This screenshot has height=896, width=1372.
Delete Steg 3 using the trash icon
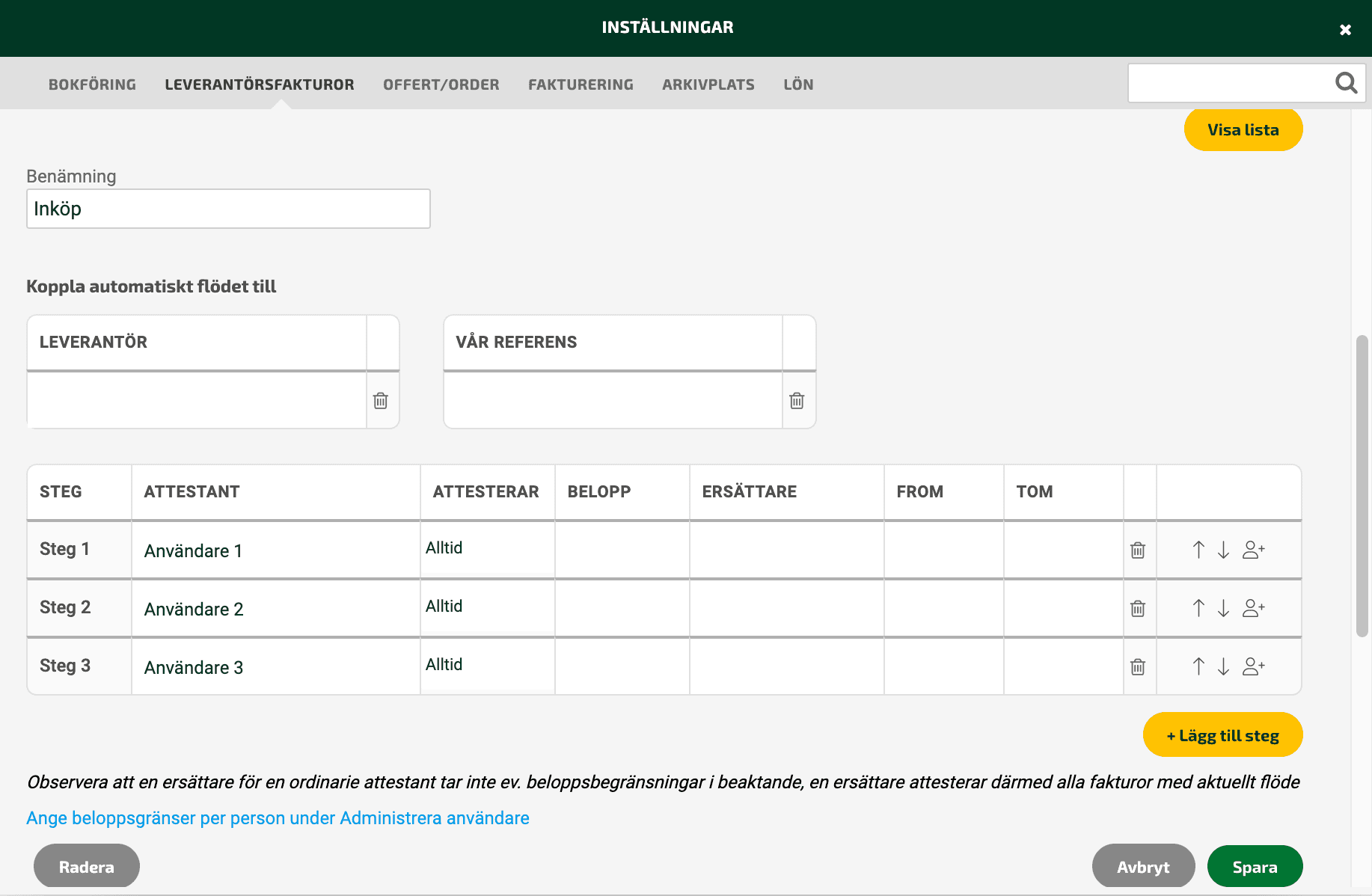pos(1138,667)
